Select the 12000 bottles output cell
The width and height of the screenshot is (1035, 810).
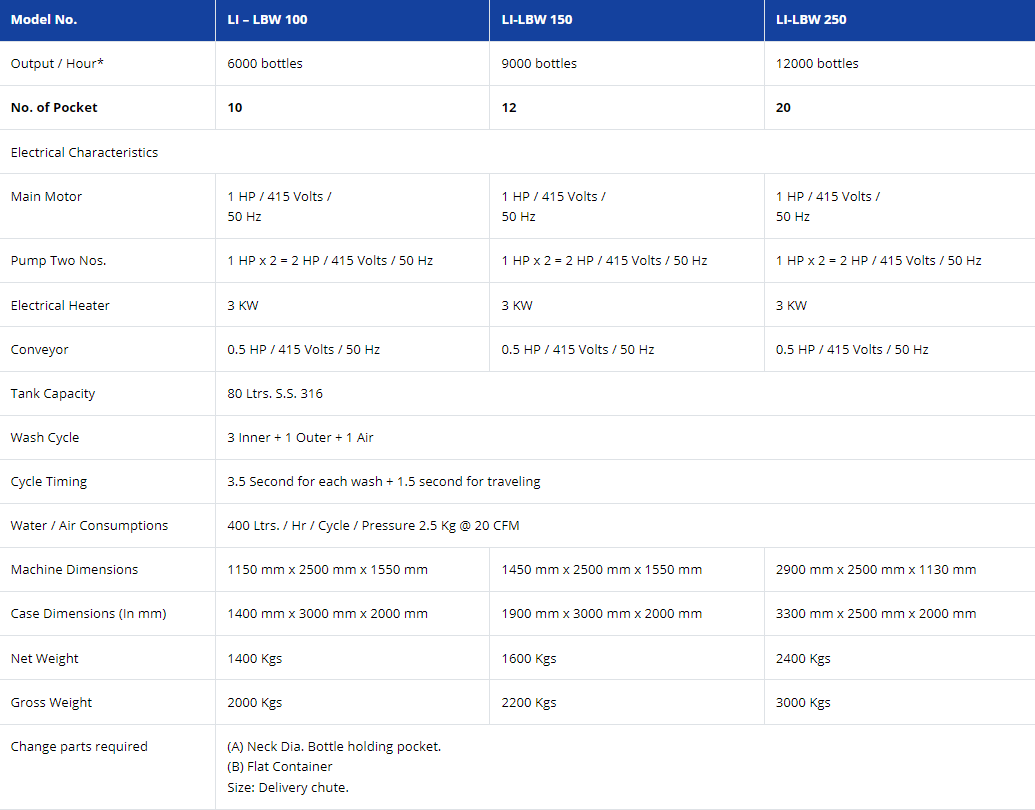(817, 64)
